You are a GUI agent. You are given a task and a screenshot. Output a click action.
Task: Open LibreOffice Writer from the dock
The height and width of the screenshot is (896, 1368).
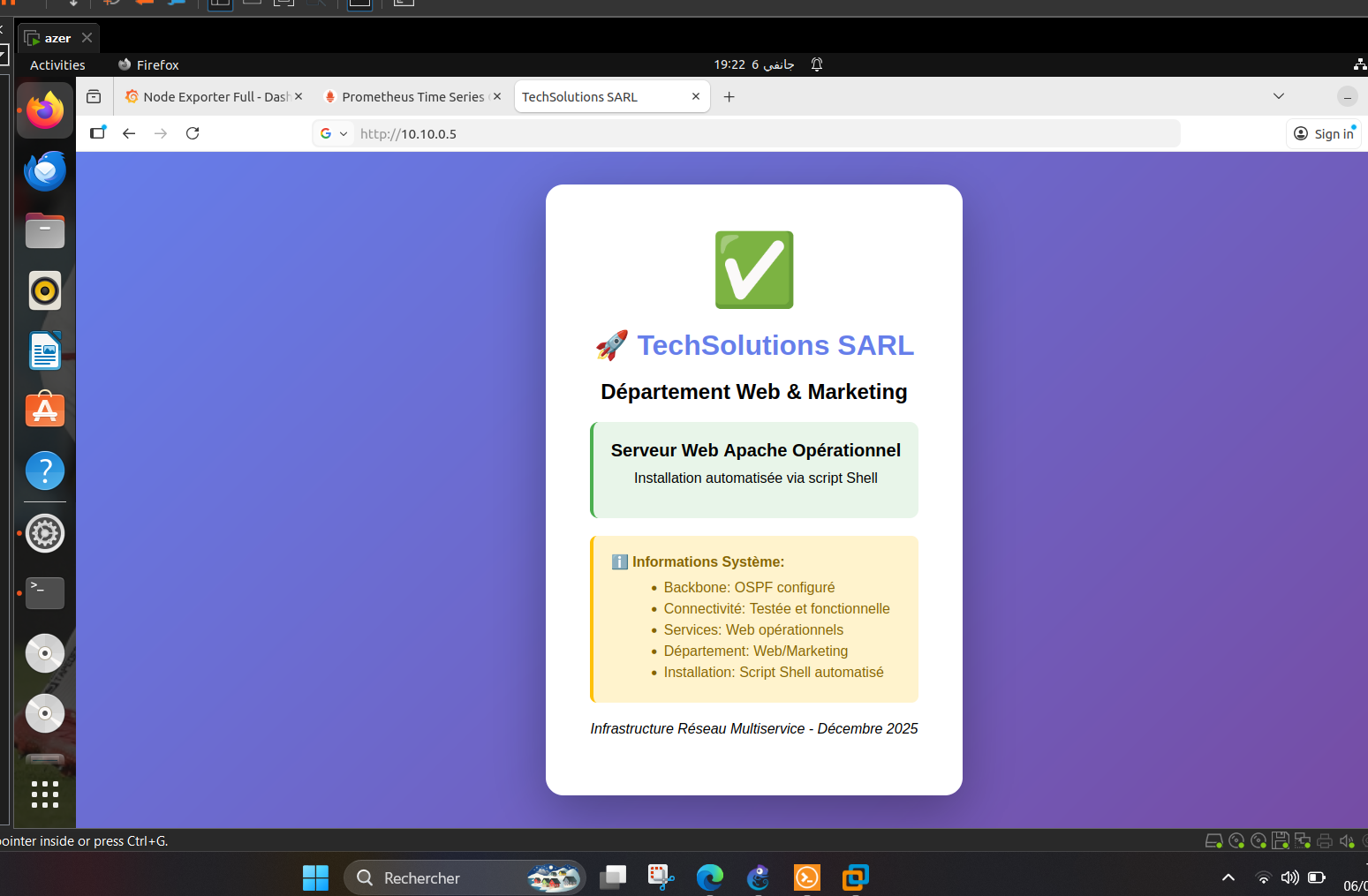45,350
